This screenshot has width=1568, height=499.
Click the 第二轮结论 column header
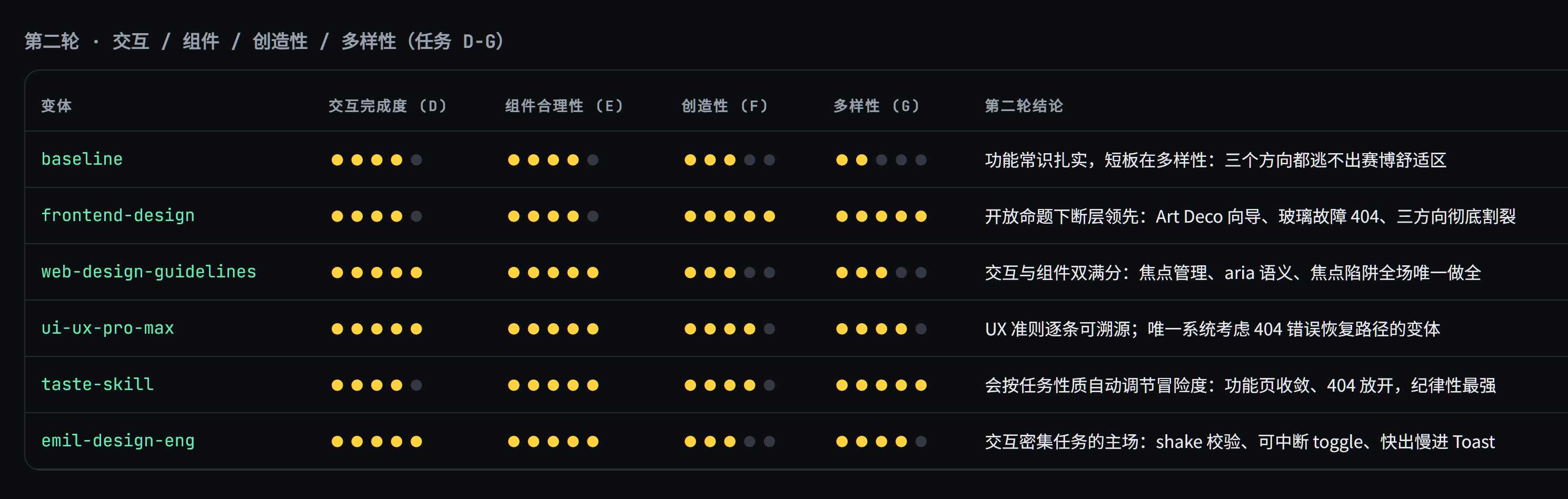click(x=1024, y=106)
